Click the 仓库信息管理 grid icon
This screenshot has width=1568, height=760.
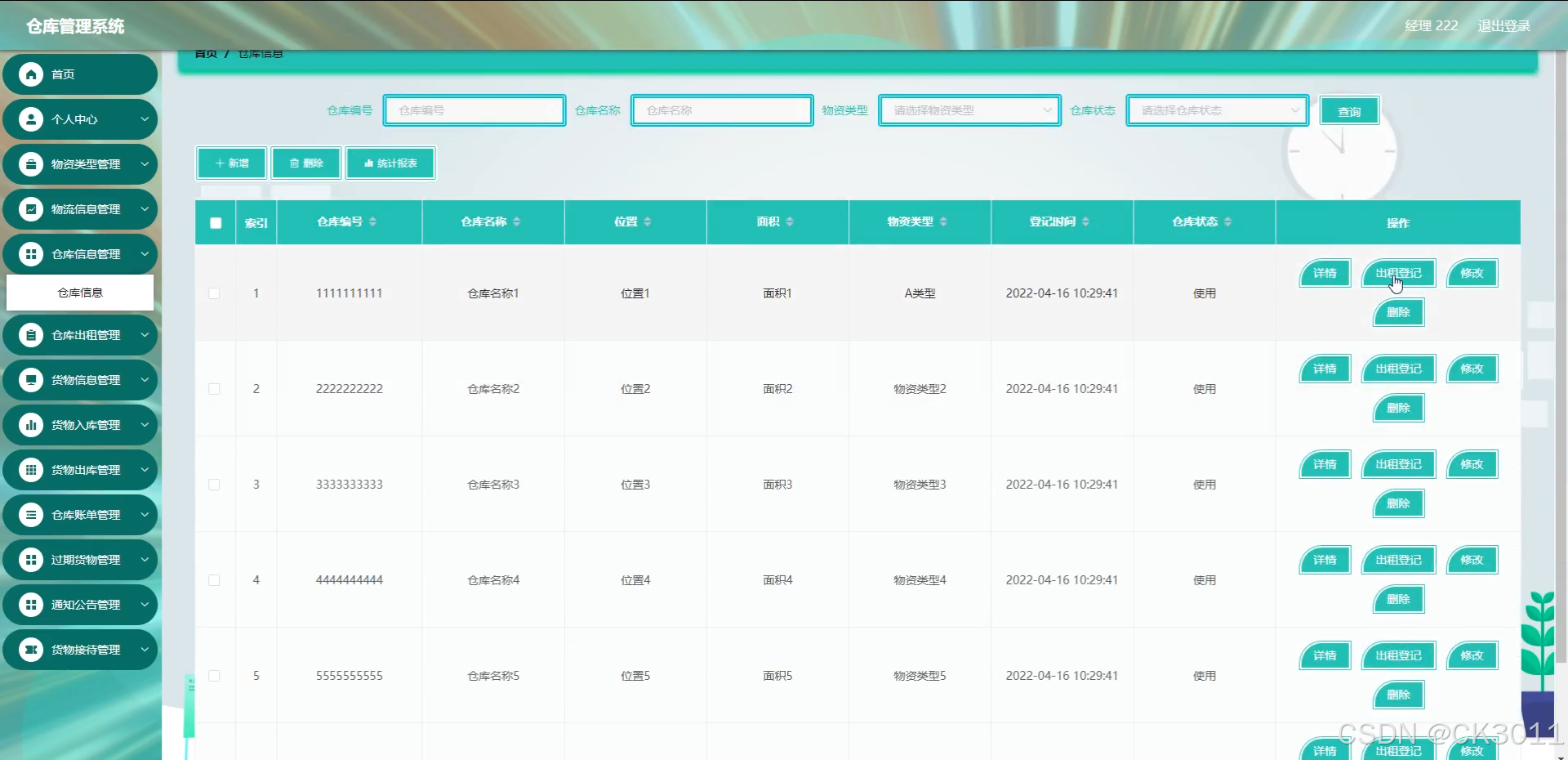[31, 254]
